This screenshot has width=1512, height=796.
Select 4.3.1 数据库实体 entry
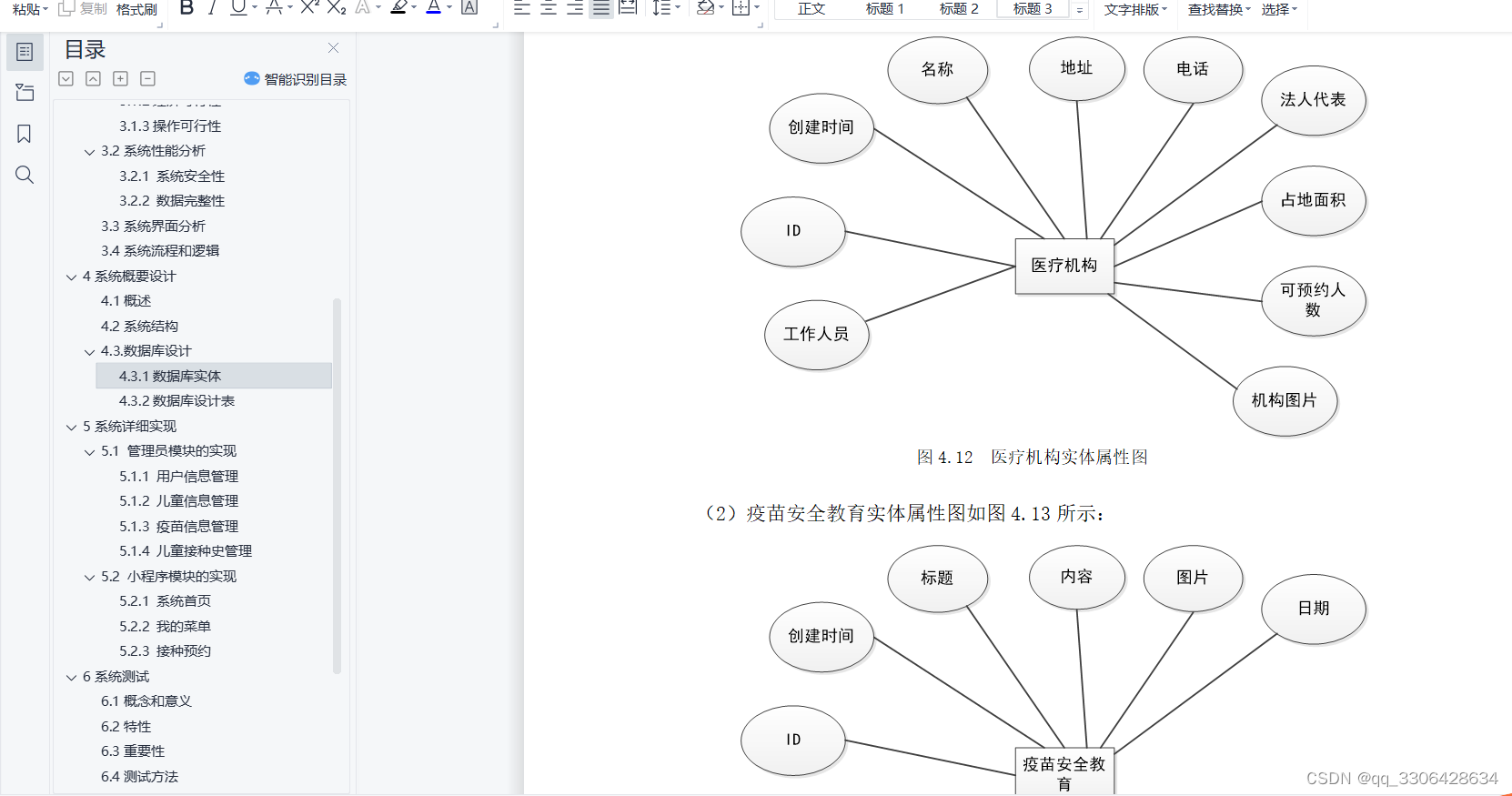(214, 376)
